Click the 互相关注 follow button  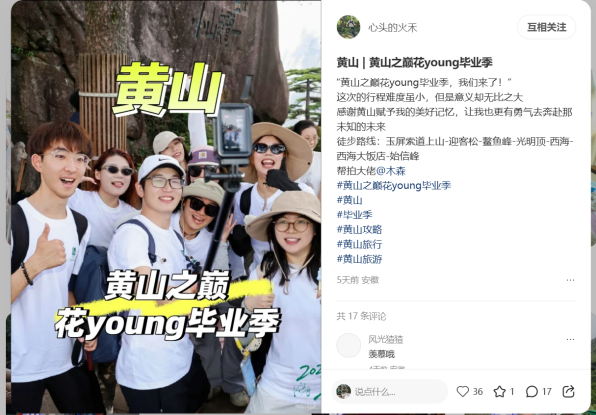pos(547,27)
